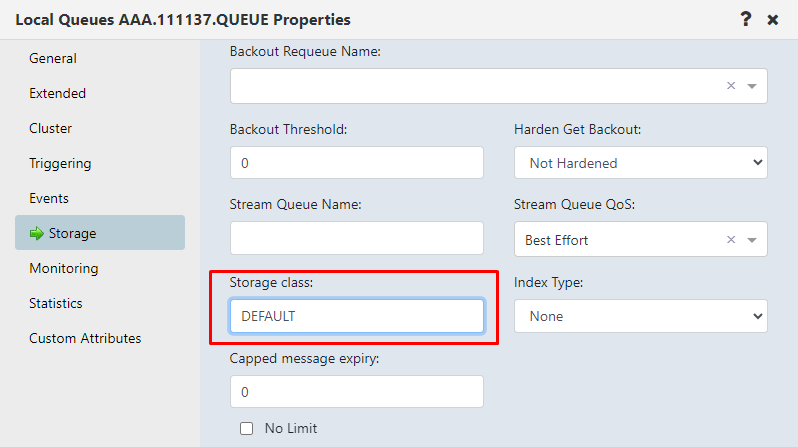Open the Stream Queue QoS dropdown arrow
798x447 pixels.
tap(752, 240)
